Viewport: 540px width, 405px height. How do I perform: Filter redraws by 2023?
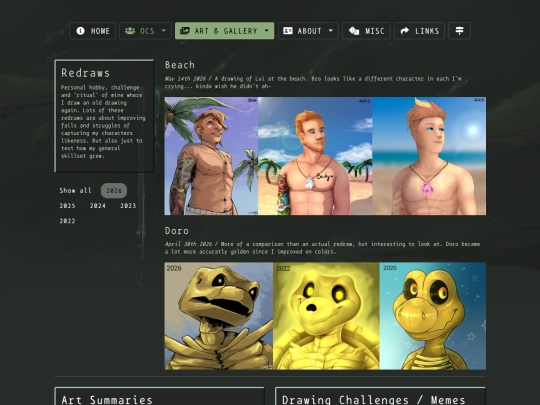[x=128, y=206]
